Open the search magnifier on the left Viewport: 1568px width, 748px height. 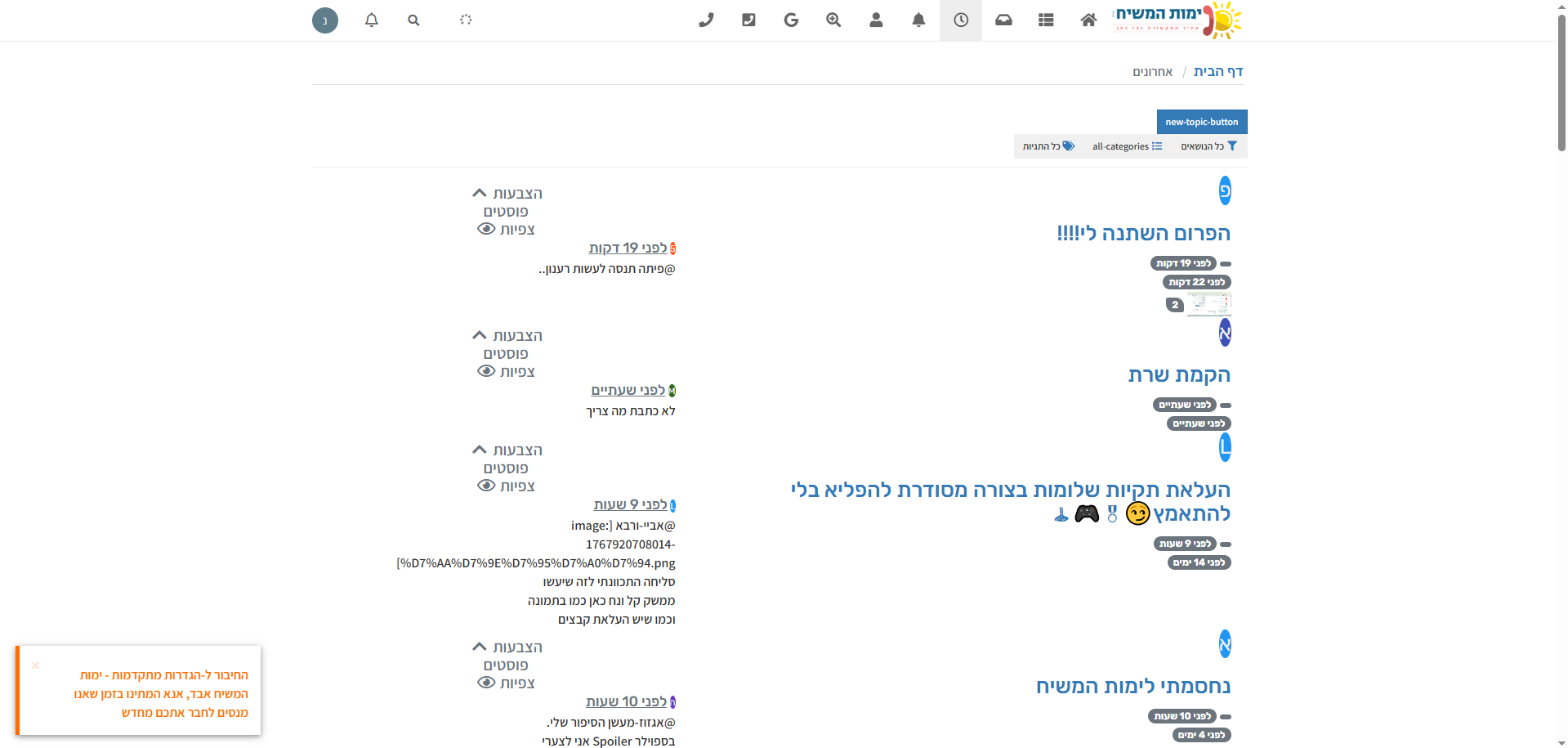[413, 20]
